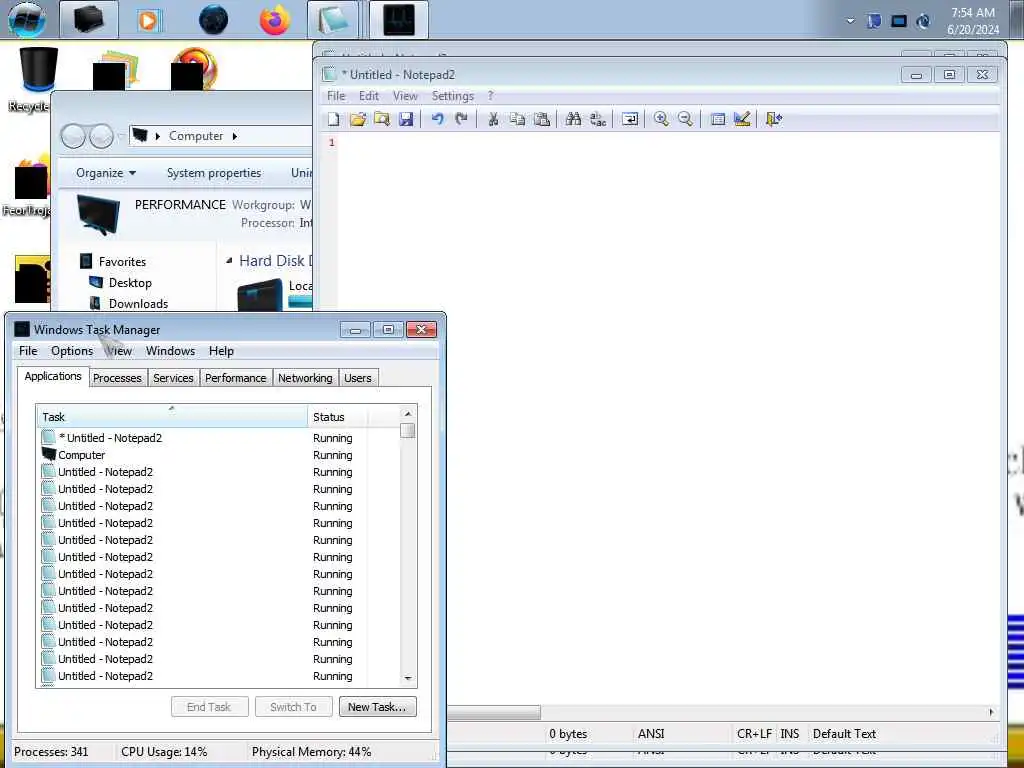This screenshot has height=768, width=1024.
Task: Undo the last edit in Notepad2
Action: click(x=438, y=119)
